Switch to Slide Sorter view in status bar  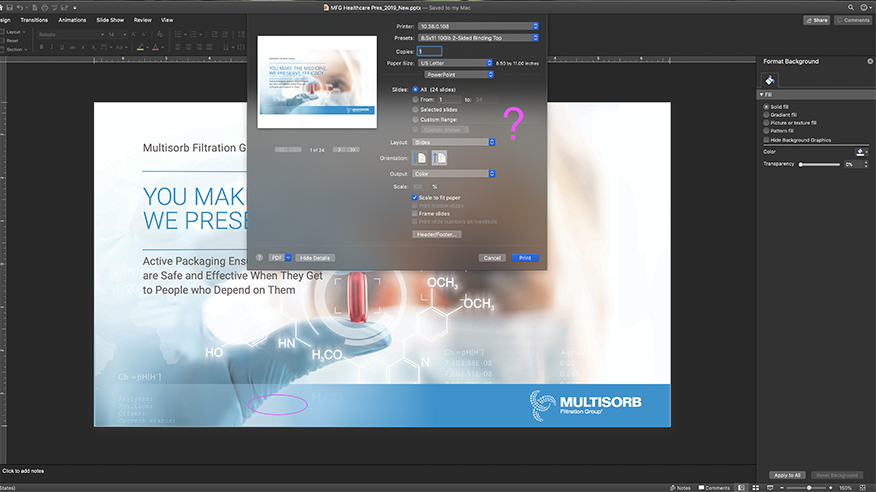coord(755,488)
